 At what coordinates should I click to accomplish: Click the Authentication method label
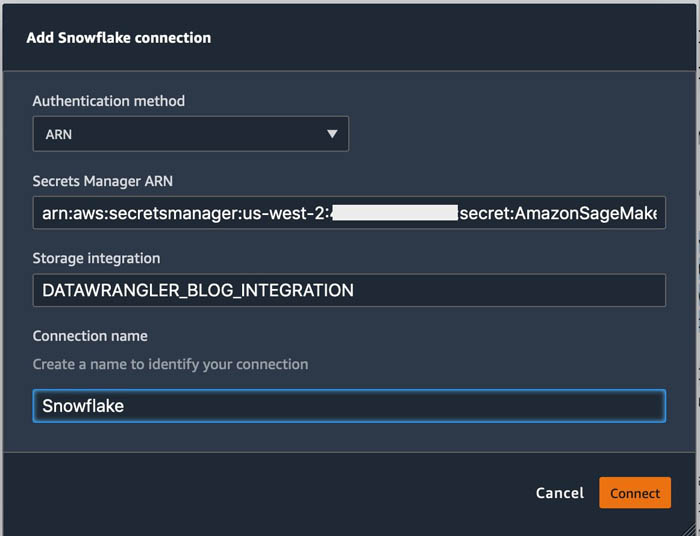pyautogui.click(x=108, y=101)
